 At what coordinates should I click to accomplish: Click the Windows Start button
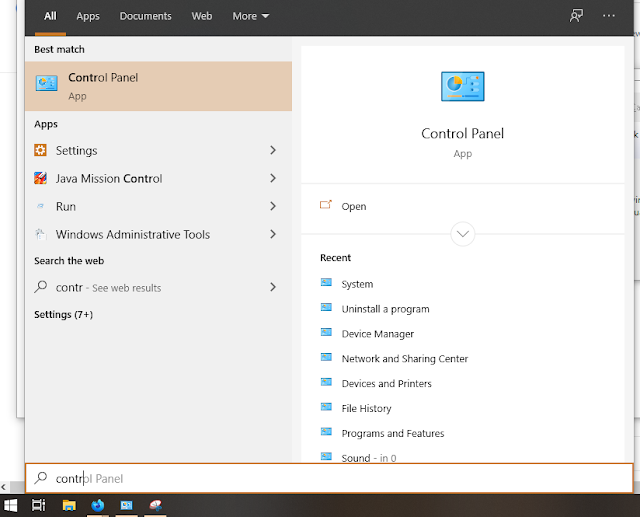coord(10,506)
